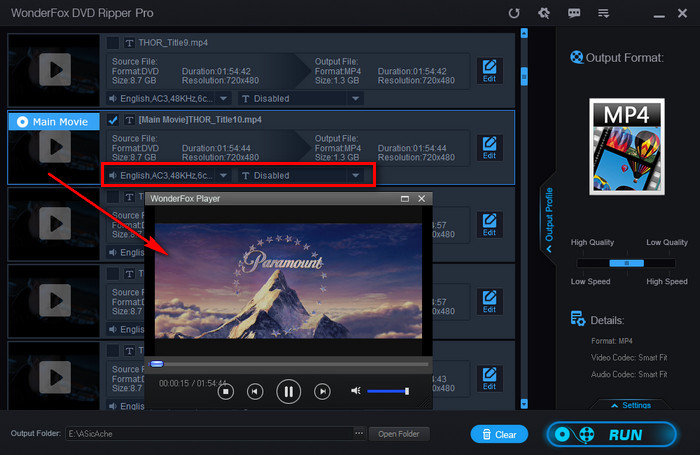Image resolution: width=700 pixels, height=455 pixels.
Task: Check the THOR_Title9.mp4 checkbox
Action: [x=112, y=43]
